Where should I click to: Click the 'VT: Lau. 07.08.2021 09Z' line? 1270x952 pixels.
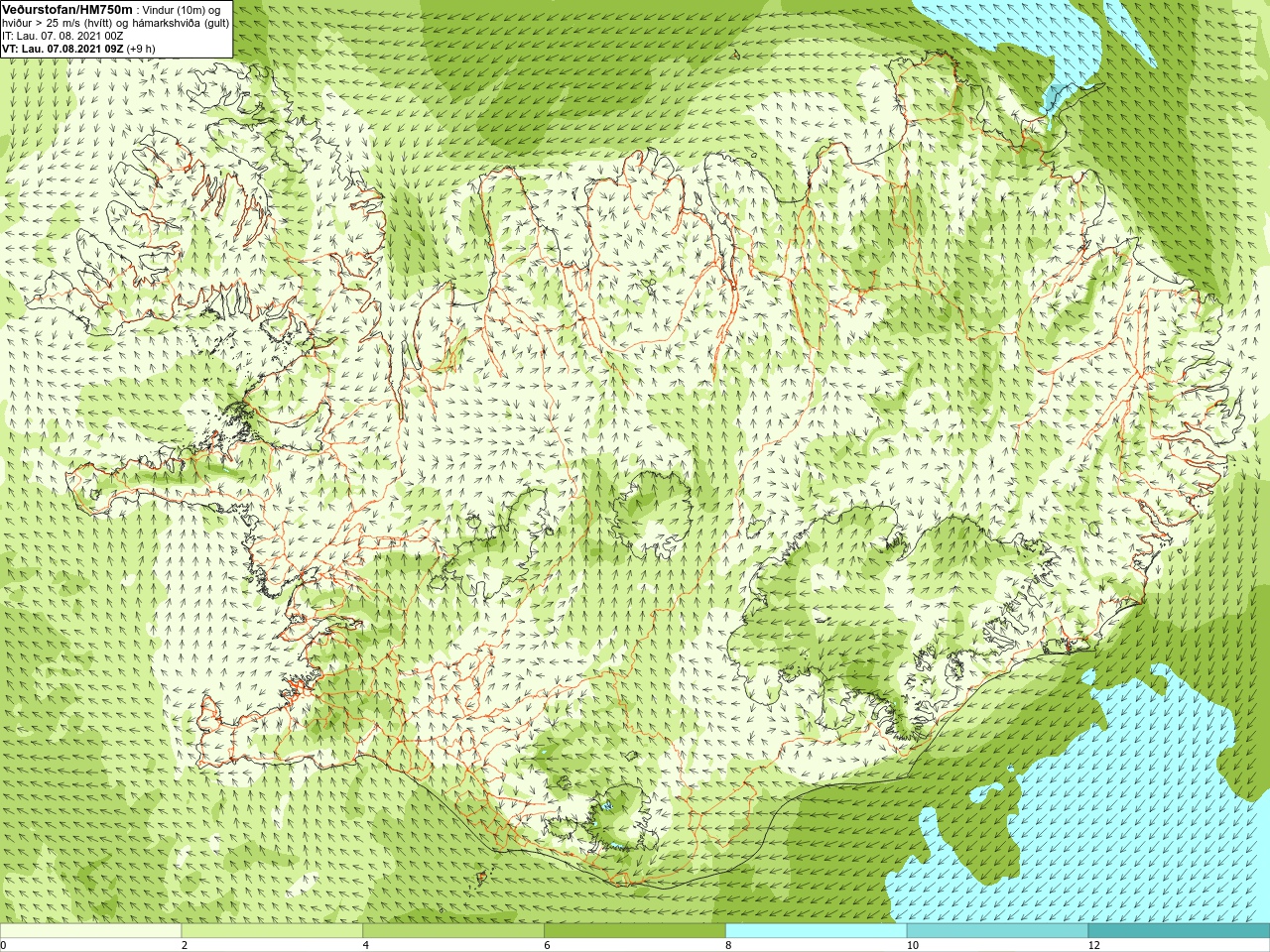[x=78, y=48]
